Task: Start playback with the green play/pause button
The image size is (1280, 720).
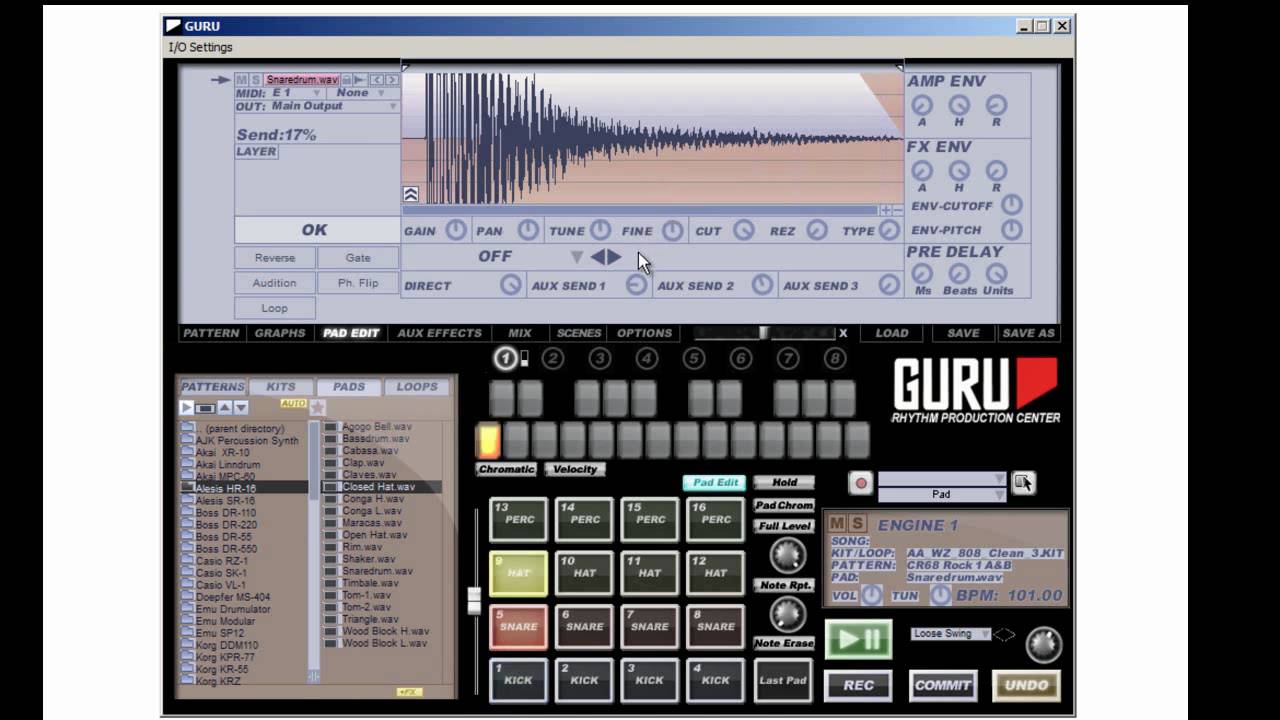Action: [858, 640]
